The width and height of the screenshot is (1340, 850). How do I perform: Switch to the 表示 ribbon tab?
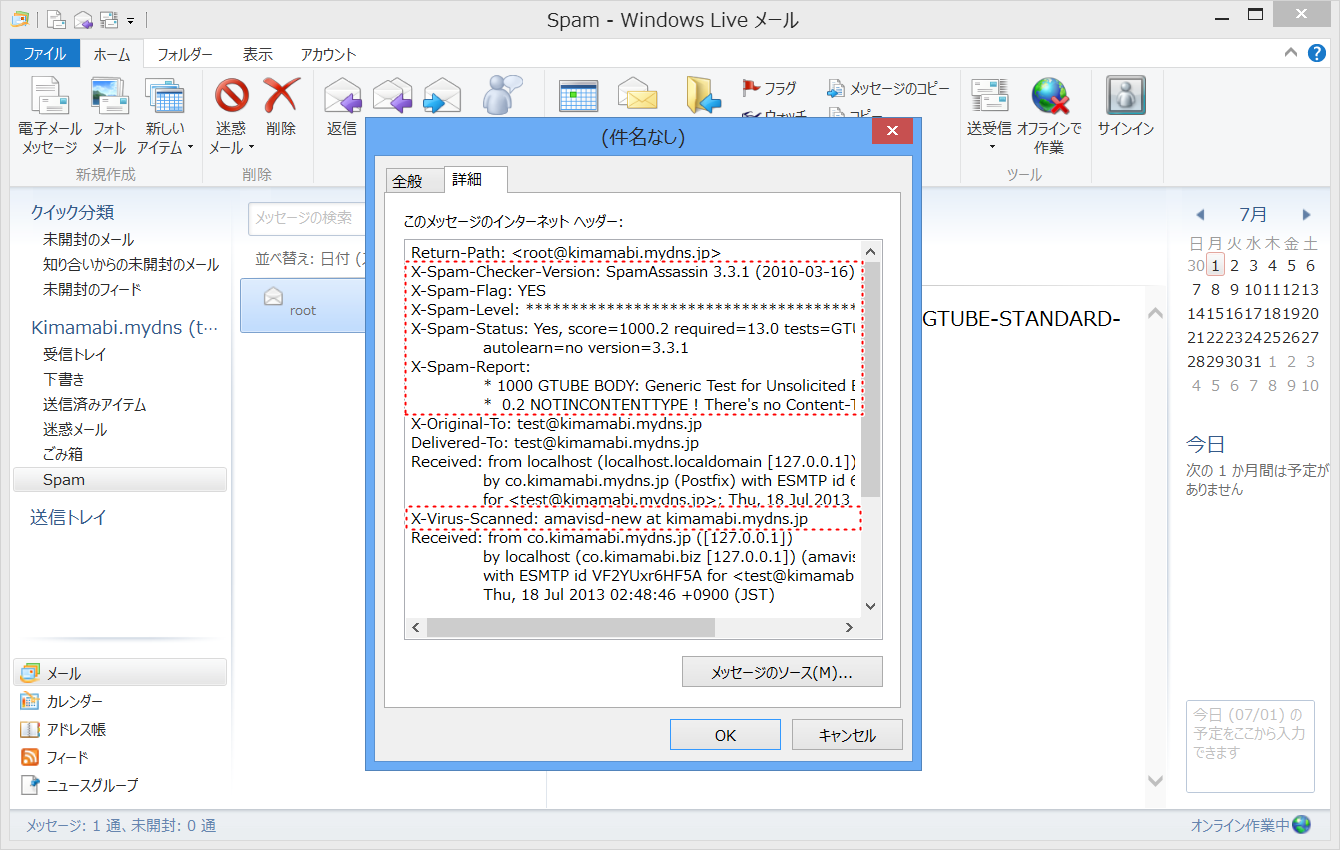click(258, 54)
